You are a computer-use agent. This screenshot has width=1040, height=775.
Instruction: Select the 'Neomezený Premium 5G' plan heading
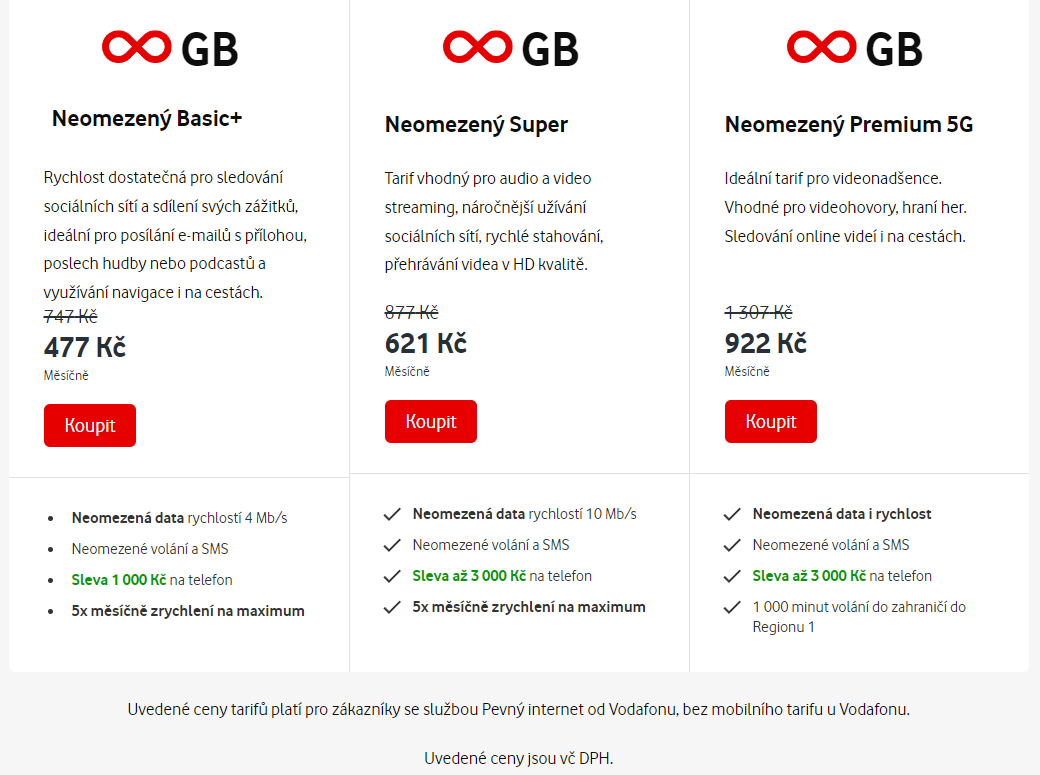[849, 125]
